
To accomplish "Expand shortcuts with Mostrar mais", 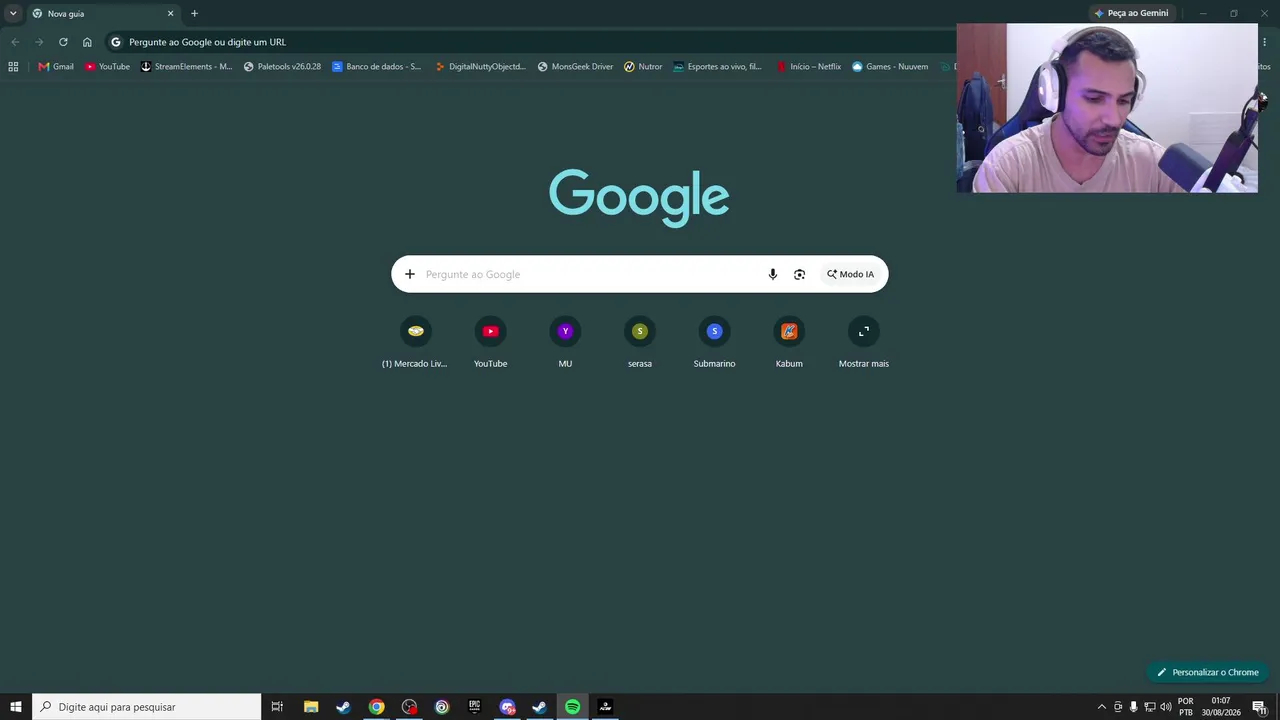I will point(864,343).
